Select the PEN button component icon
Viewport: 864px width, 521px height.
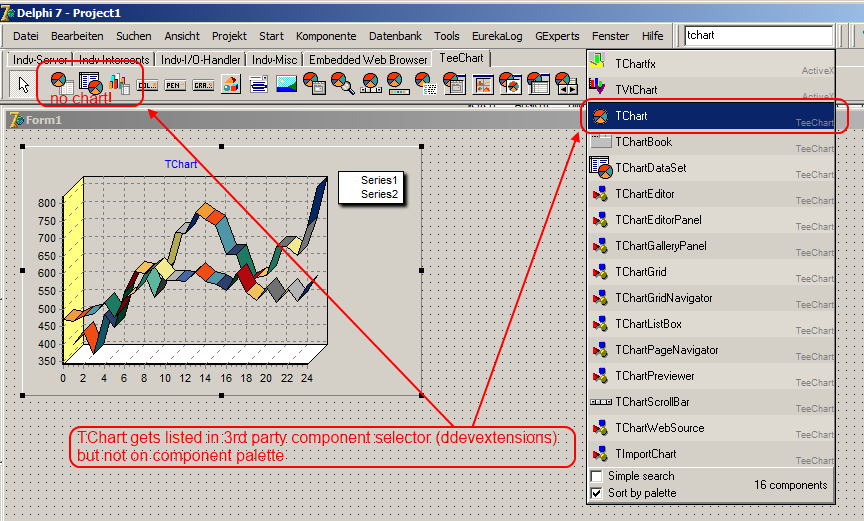(x=175, y=85)
